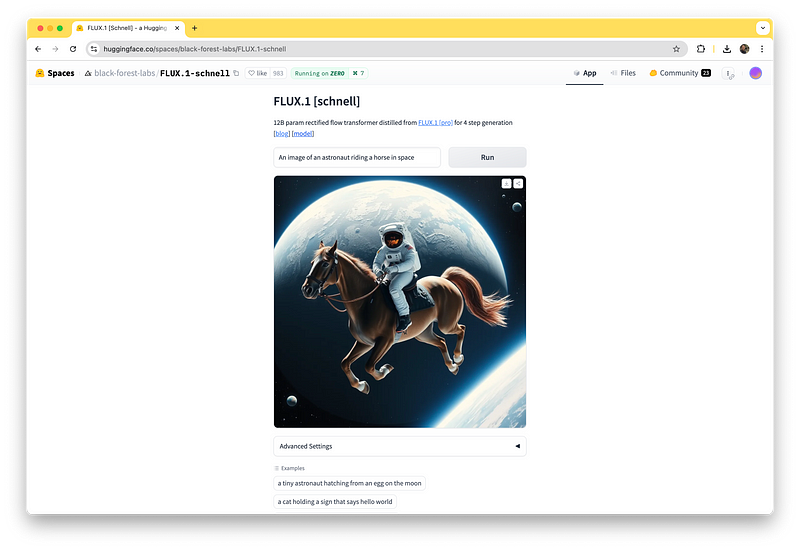Open the browser downloads icon

(x=727, y=49)
